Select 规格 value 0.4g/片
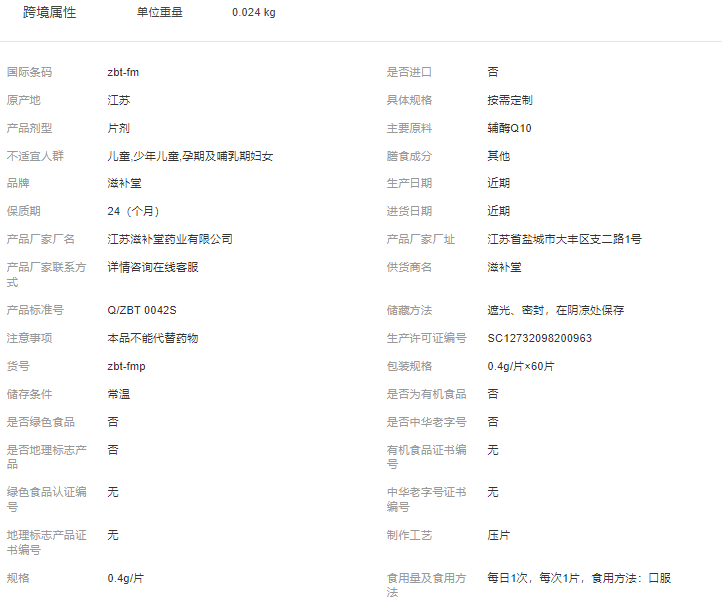Image resolution: width=722 pixels, height=603 pixels. click(x=126, y=579)
